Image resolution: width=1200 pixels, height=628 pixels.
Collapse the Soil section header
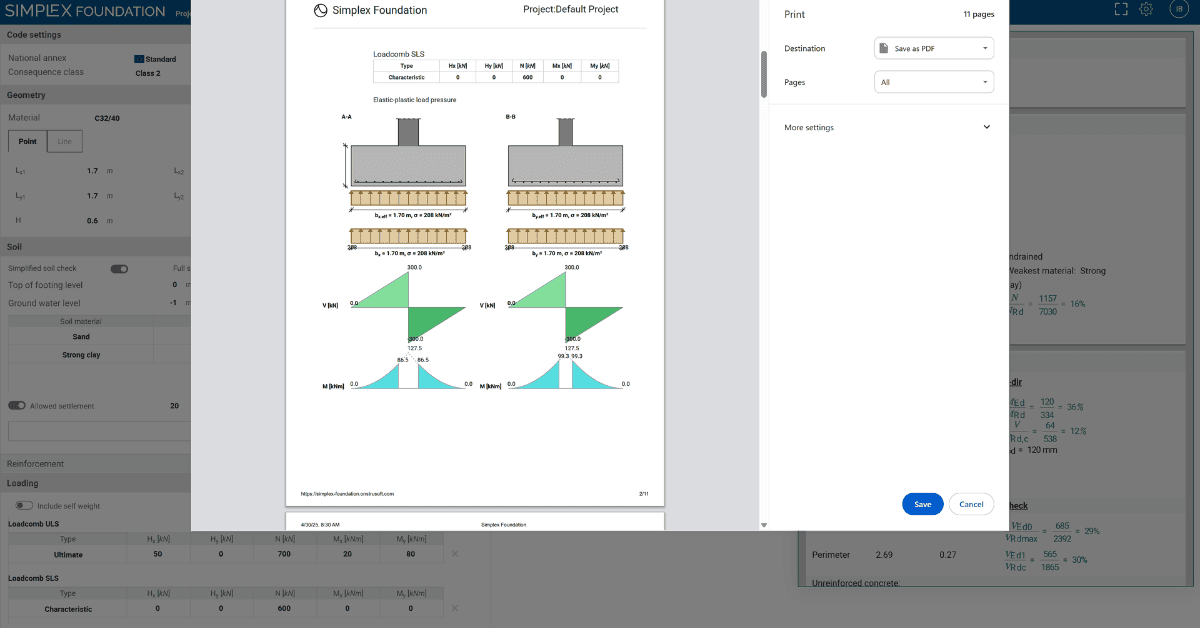point(95,246)
